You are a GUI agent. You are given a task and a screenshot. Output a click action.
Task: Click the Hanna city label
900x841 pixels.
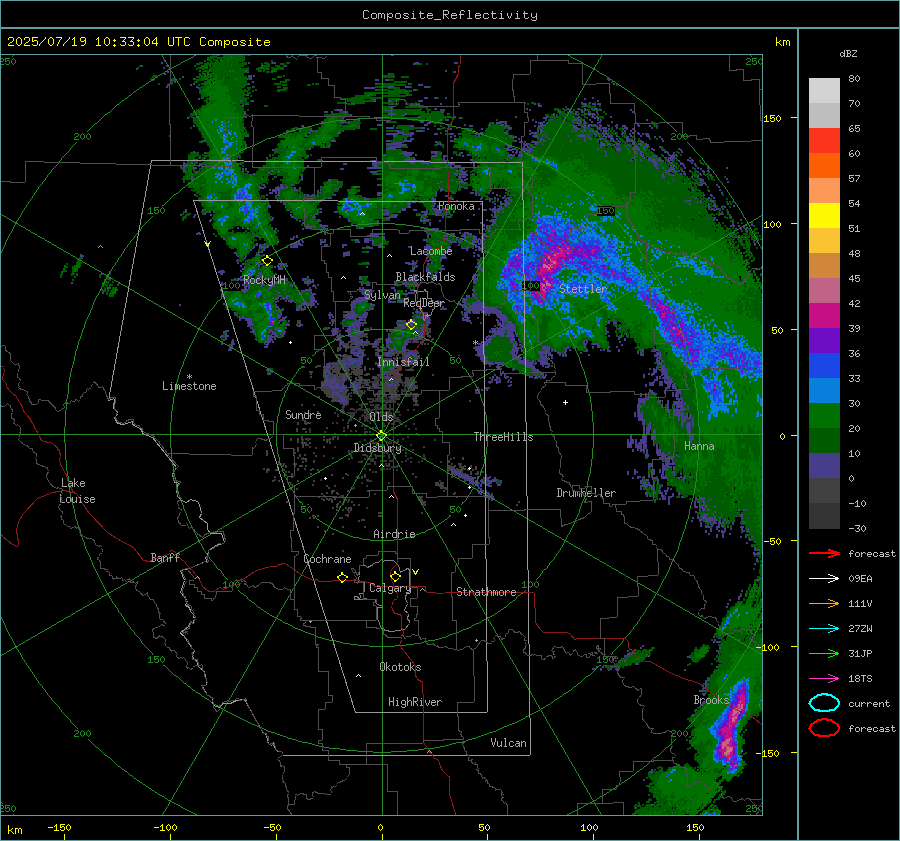click(699, 446)
